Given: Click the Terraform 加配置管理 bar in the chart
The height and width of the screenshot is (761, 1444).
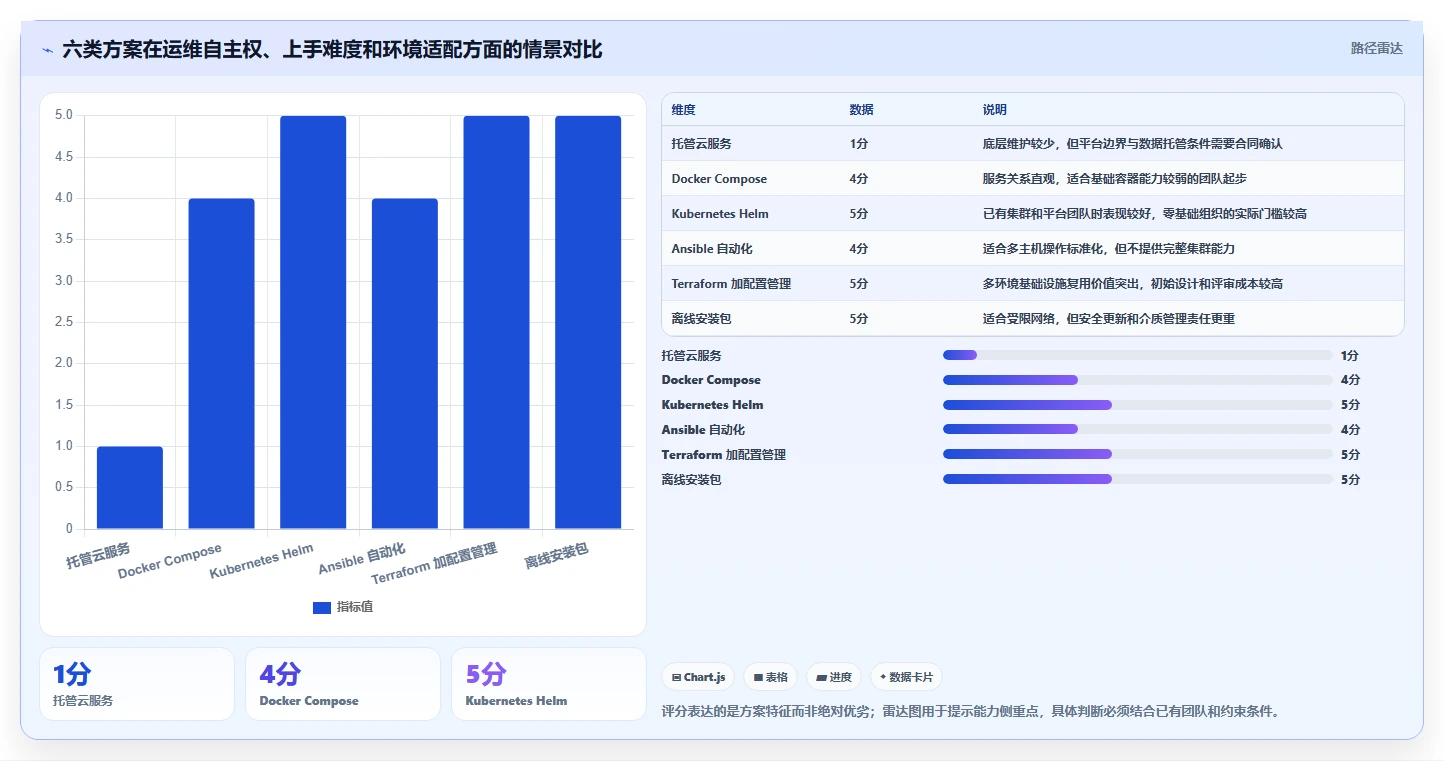Looking at the screenshot, I should 496,322.
